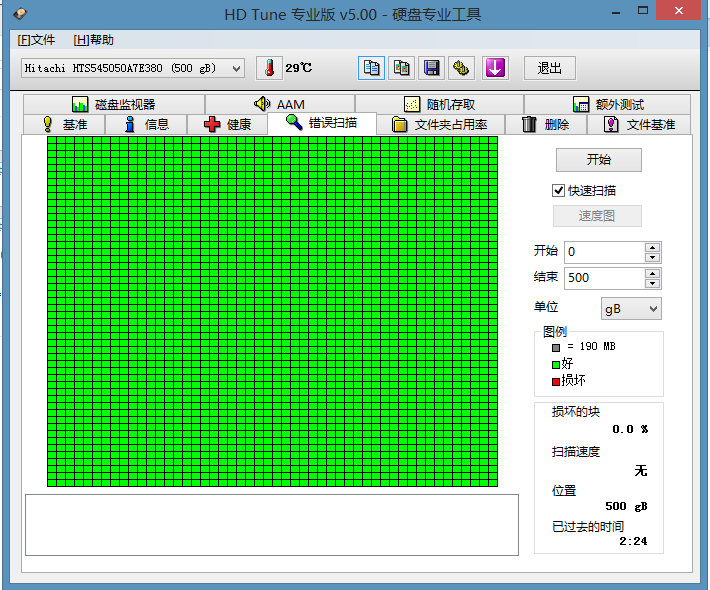Open the 单位 gB unit dropdown
Image resolution: width=710 pixels, height=590 pixels.
[631, 309]
